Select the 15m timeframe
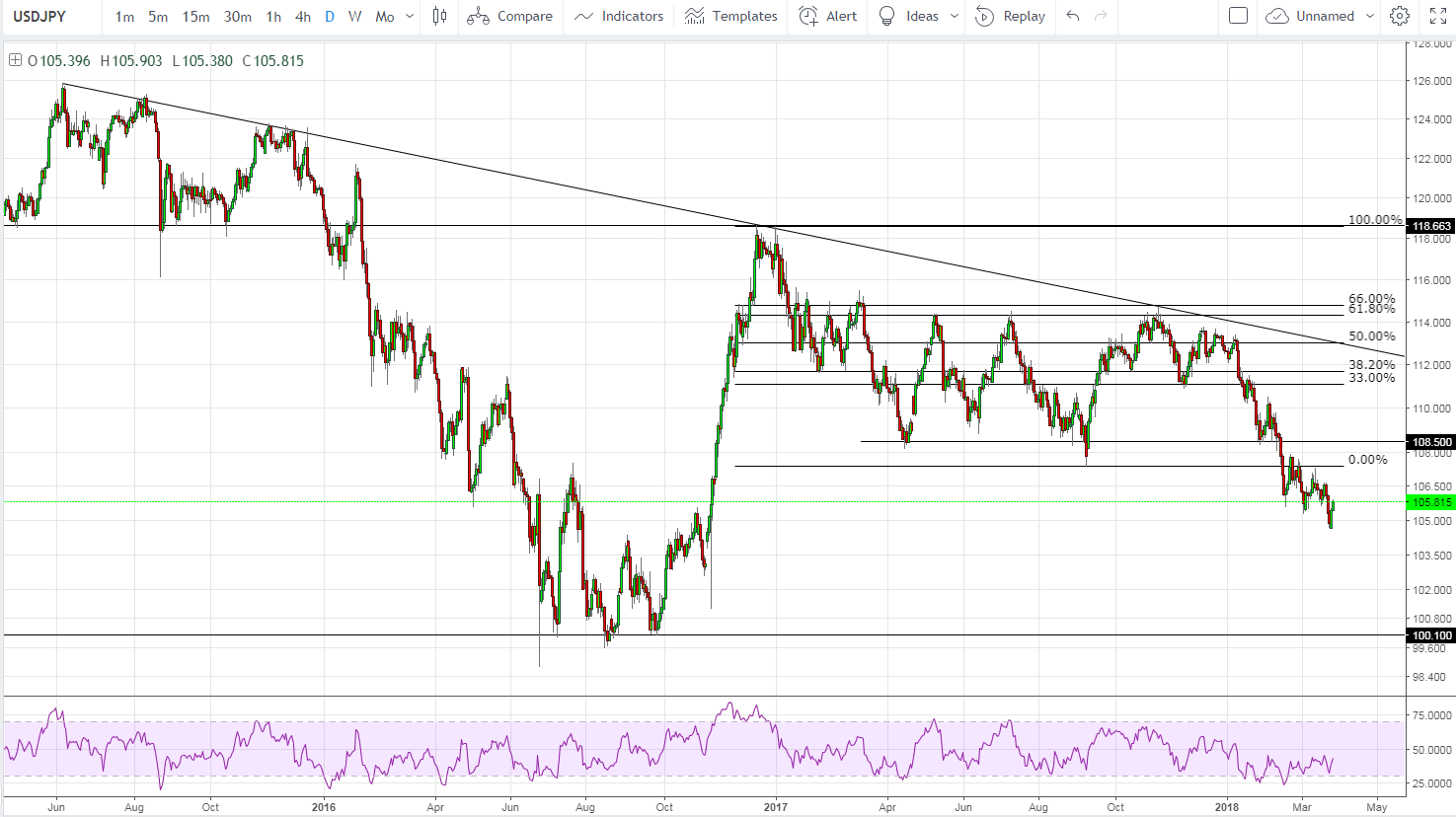1456x817 pixels. click(x=195, y=17)
